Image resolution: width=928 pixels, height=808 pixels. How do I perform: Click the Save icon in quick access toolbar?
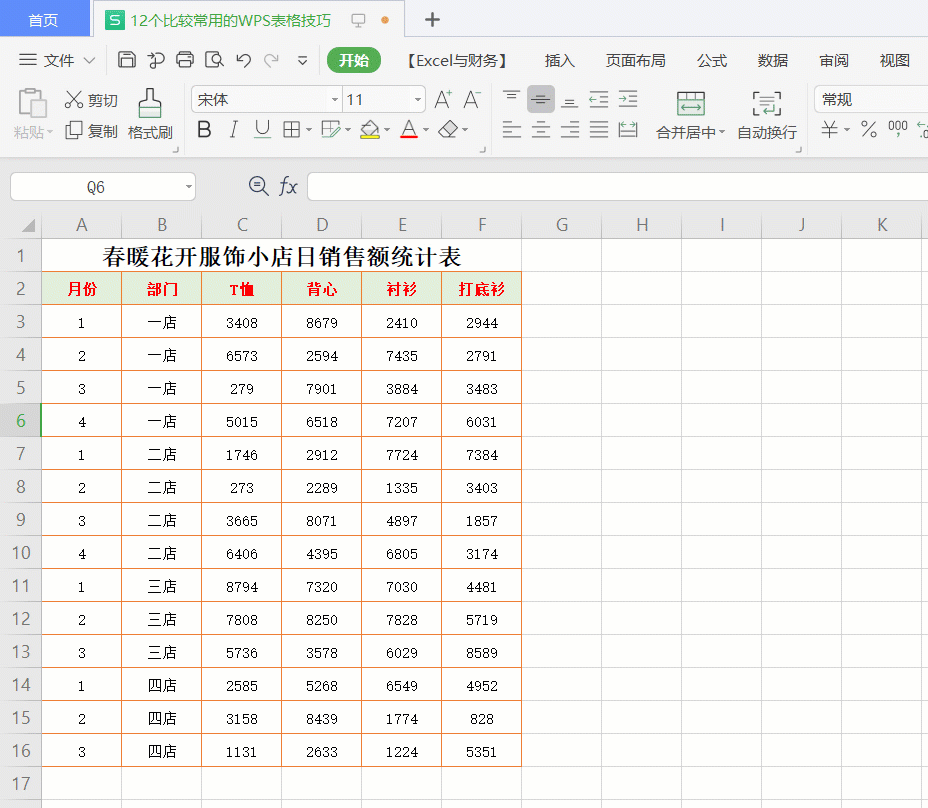[127, 60]
